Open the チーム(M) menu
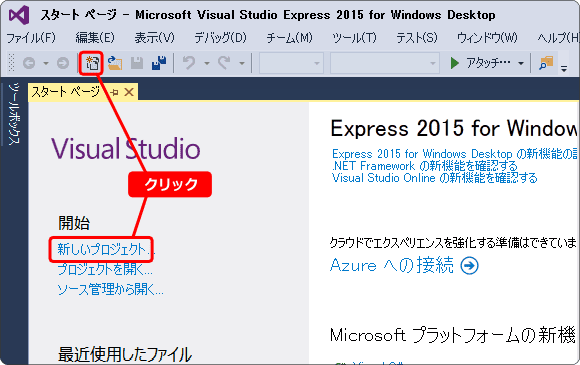Screen dimensions: 580x365 pos(290,37)
